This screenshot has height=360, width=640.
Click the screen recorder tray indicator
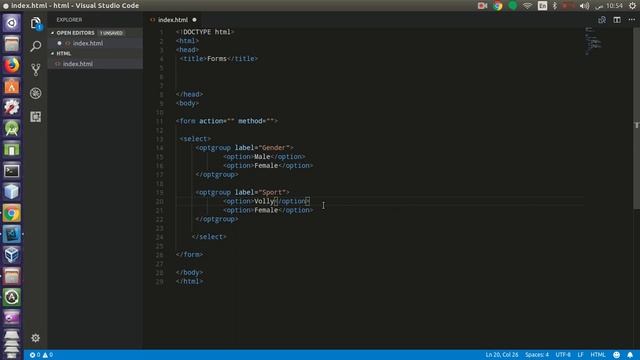coord(482,6)
